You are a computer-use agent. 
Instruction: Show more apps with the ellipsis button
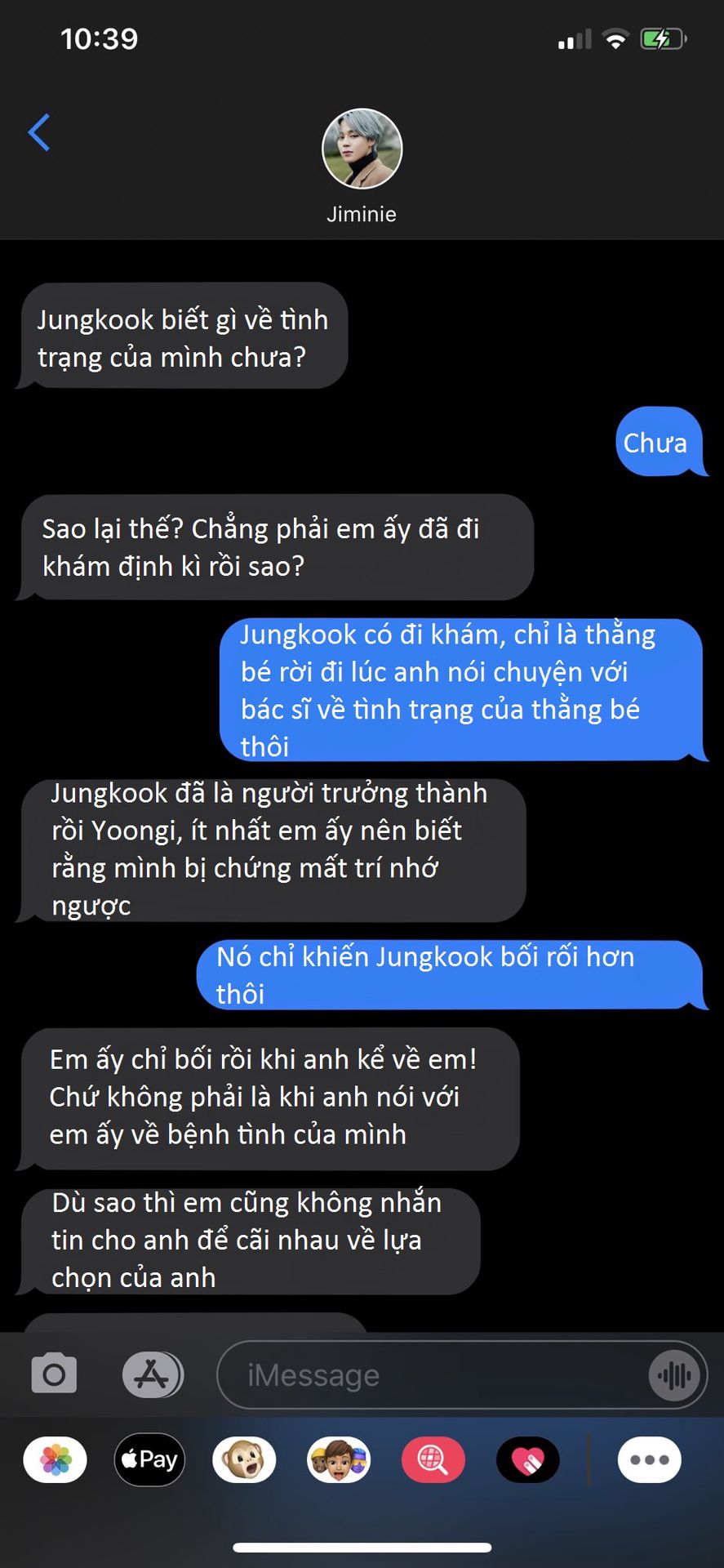pyautogui.click(x=650, y=1459)
